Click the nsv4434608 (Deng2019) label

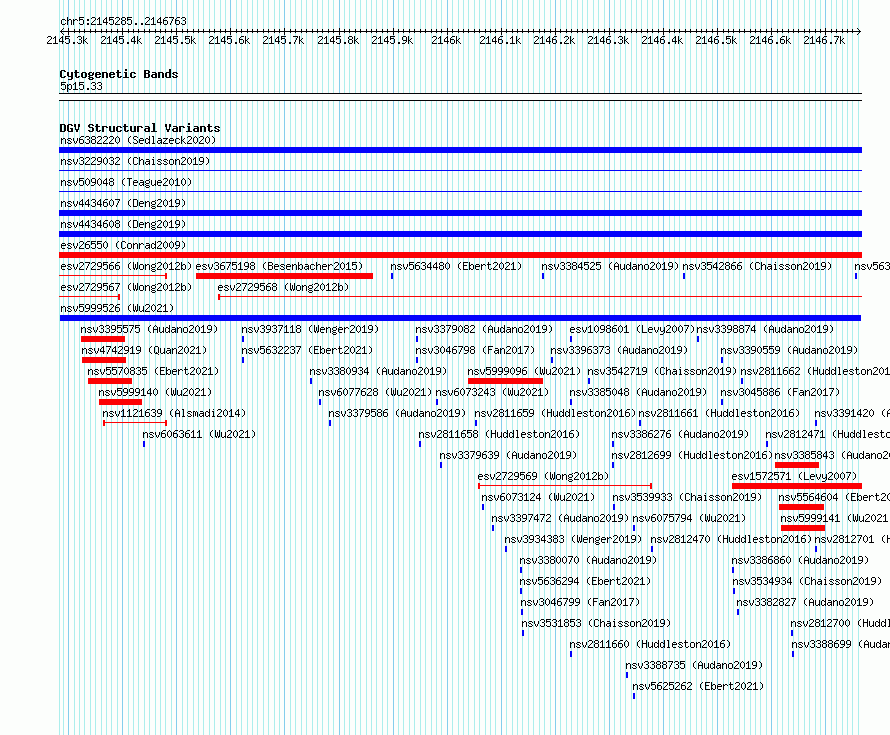click(x=123, y=224)
